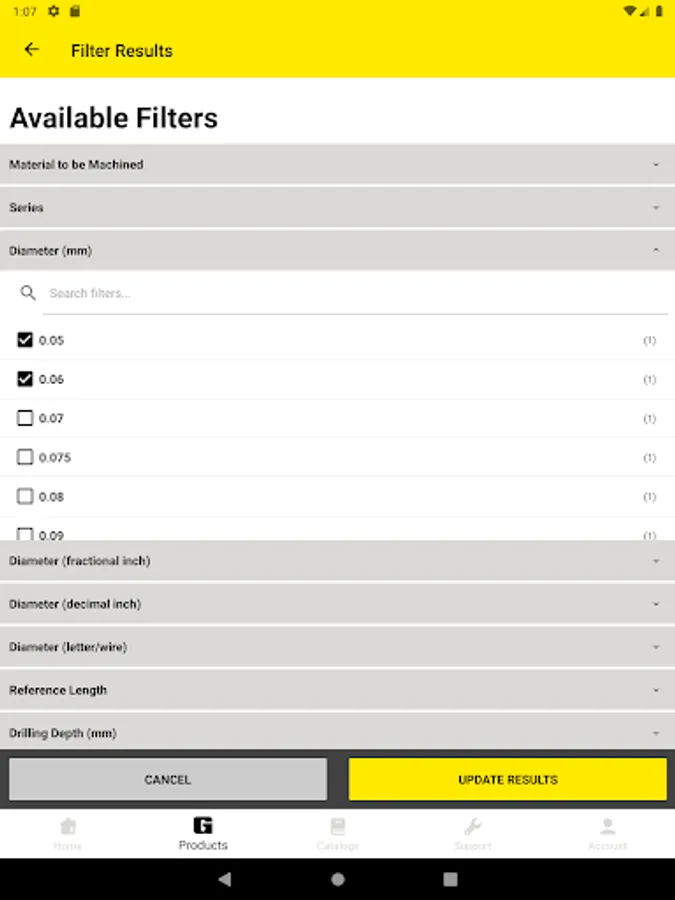Open the Products tab icon
Screen dimensions: 675x900
pyautogui.click(x=203, y=825)
